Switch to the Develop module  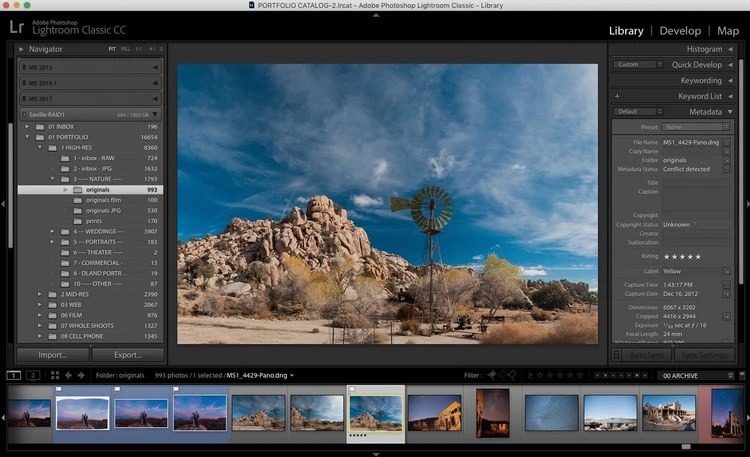680,30
